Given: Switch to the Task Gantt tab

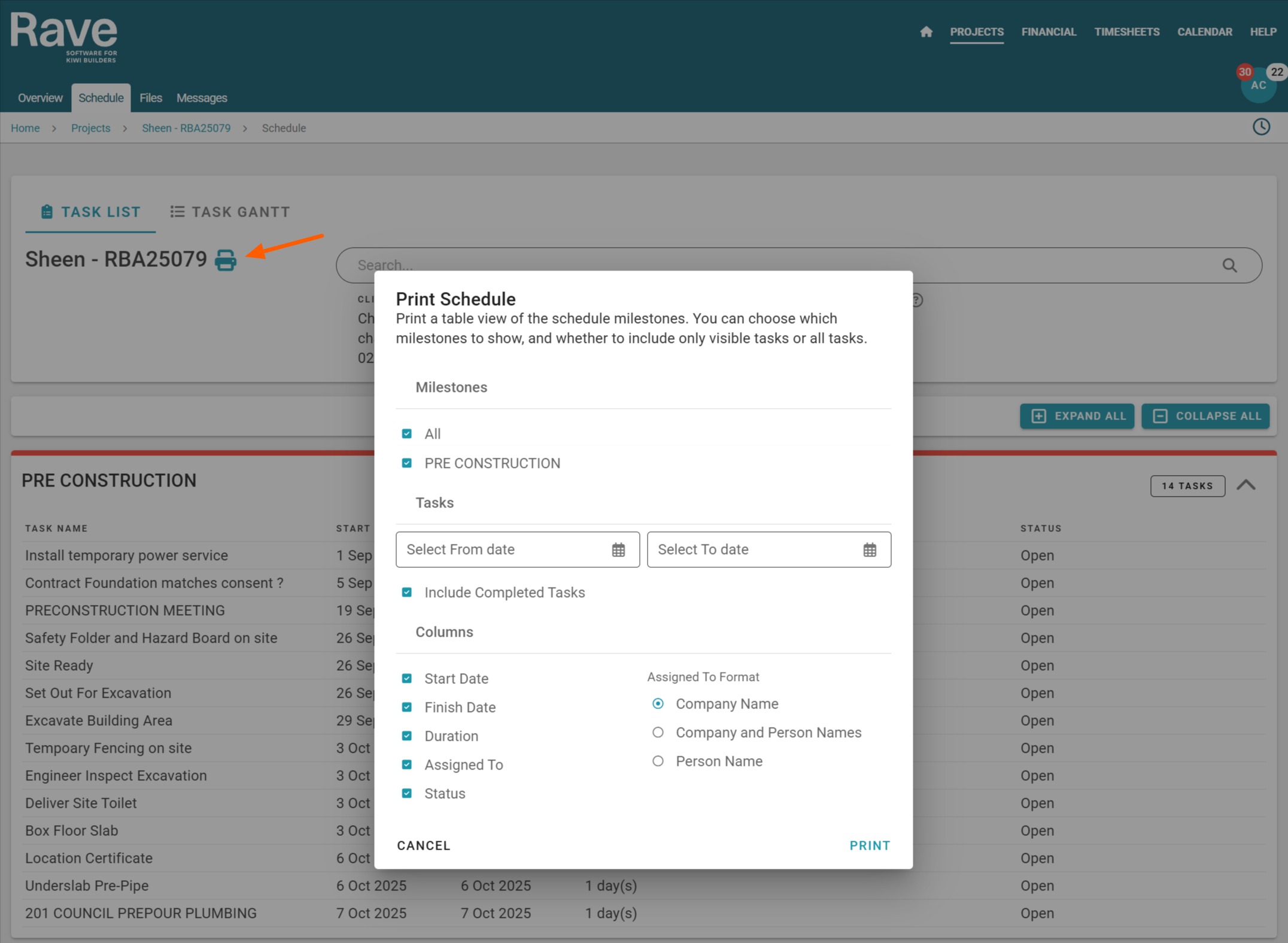Looking at the screenshot, I should [x=230, y=212].
